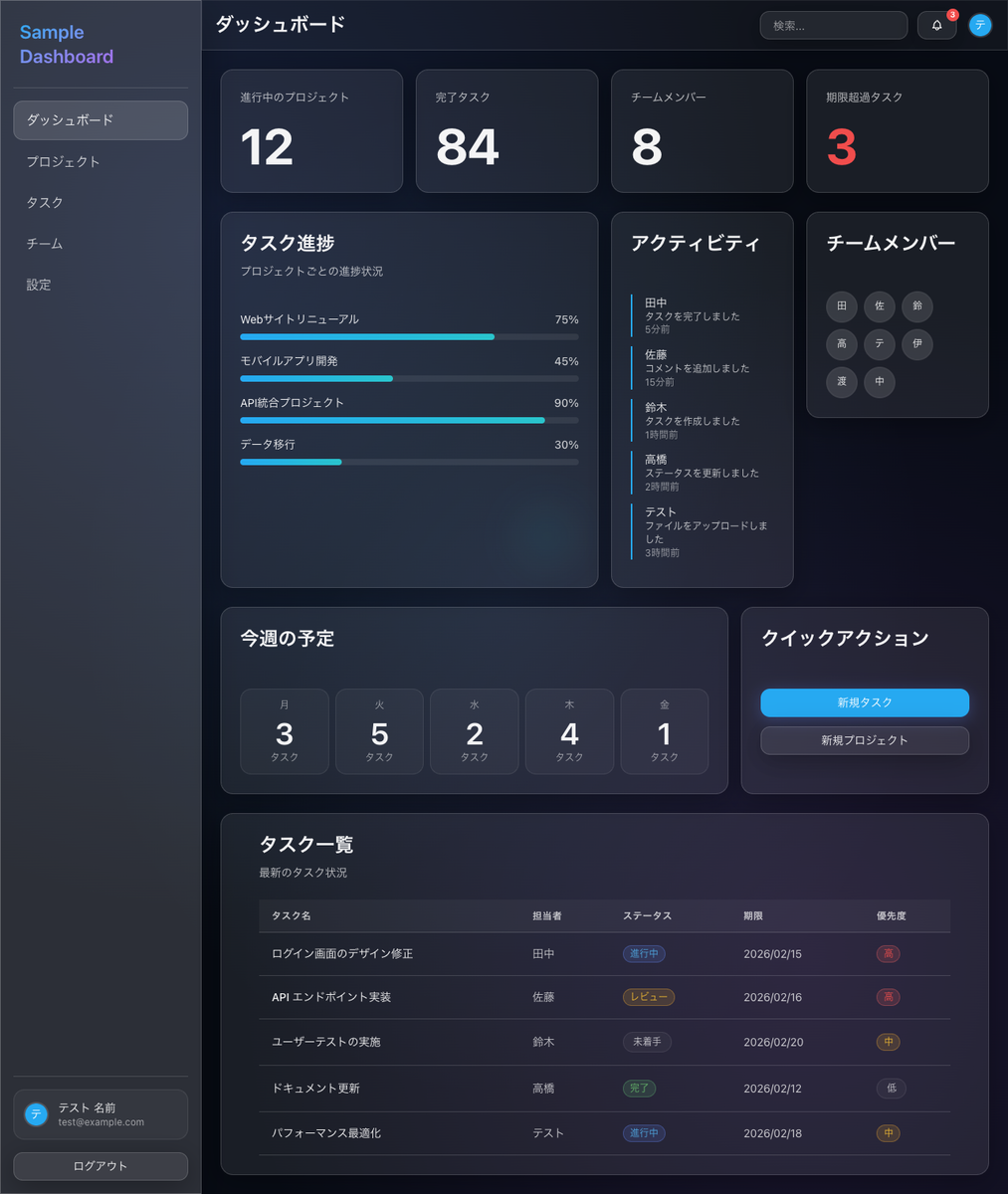Click 高 priority badge in API エンドポイント row
1008x1194 pixels.
click(x=889, y=997)
